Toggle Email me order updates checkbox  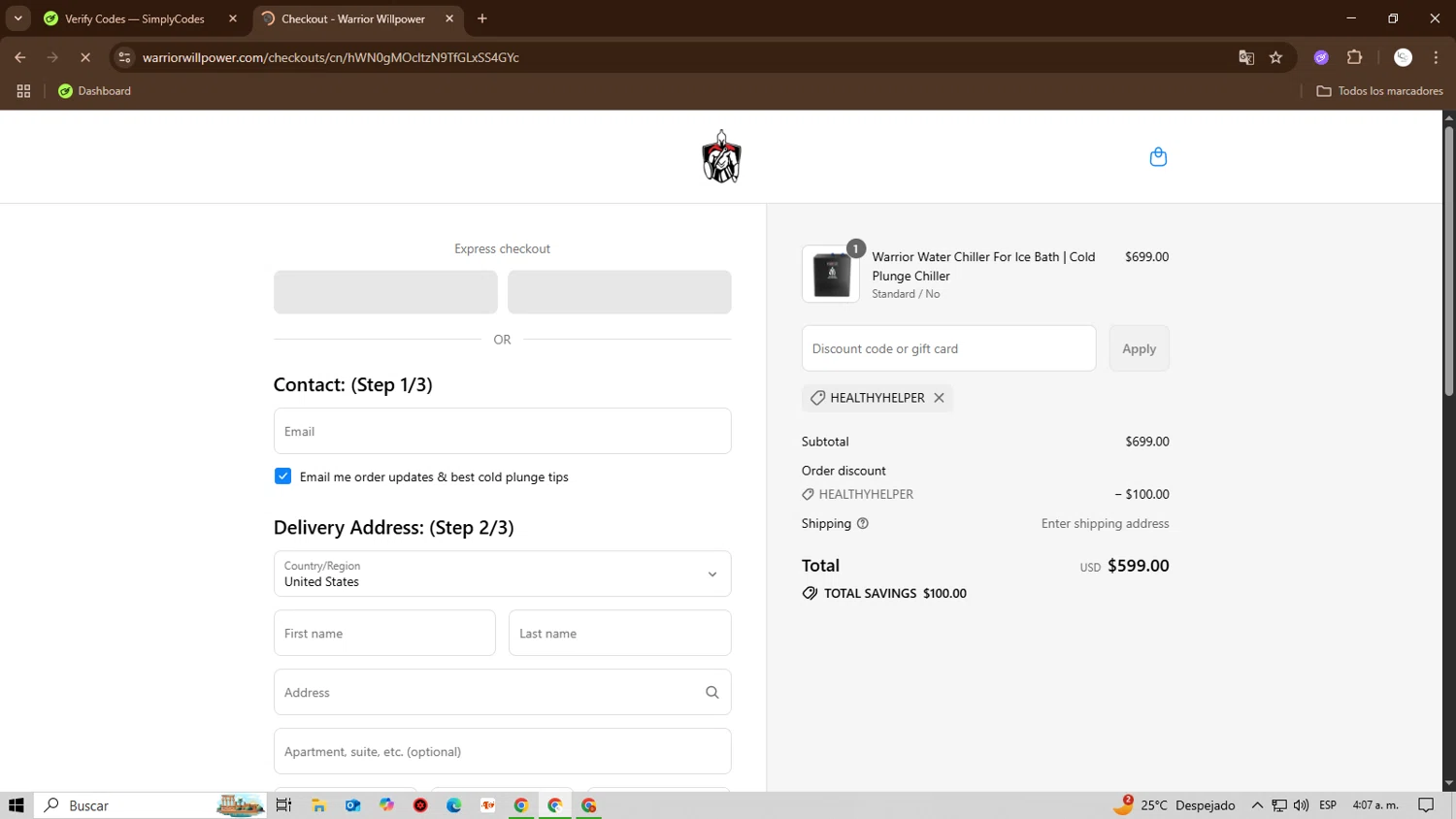282,476
